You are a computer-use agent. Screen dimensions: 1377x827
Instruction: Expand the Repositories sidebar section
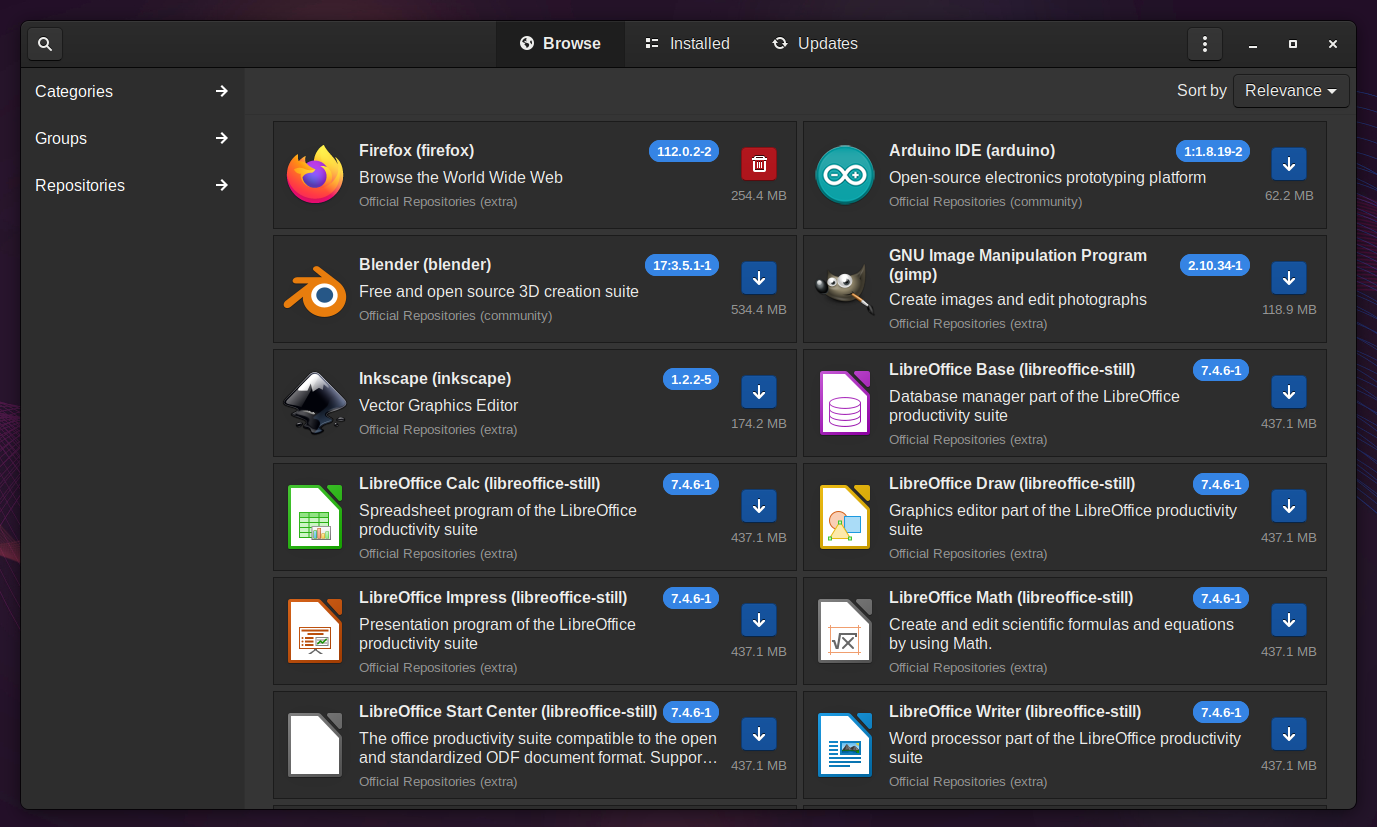(x=132, y=185)
